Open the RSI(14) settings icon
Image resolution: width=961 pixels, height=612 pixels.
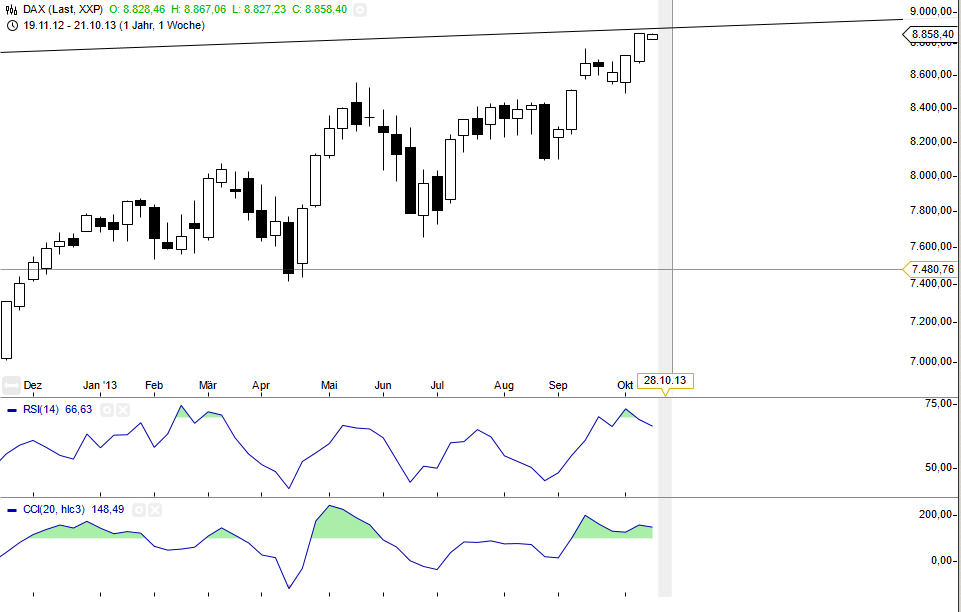point(107,409)
